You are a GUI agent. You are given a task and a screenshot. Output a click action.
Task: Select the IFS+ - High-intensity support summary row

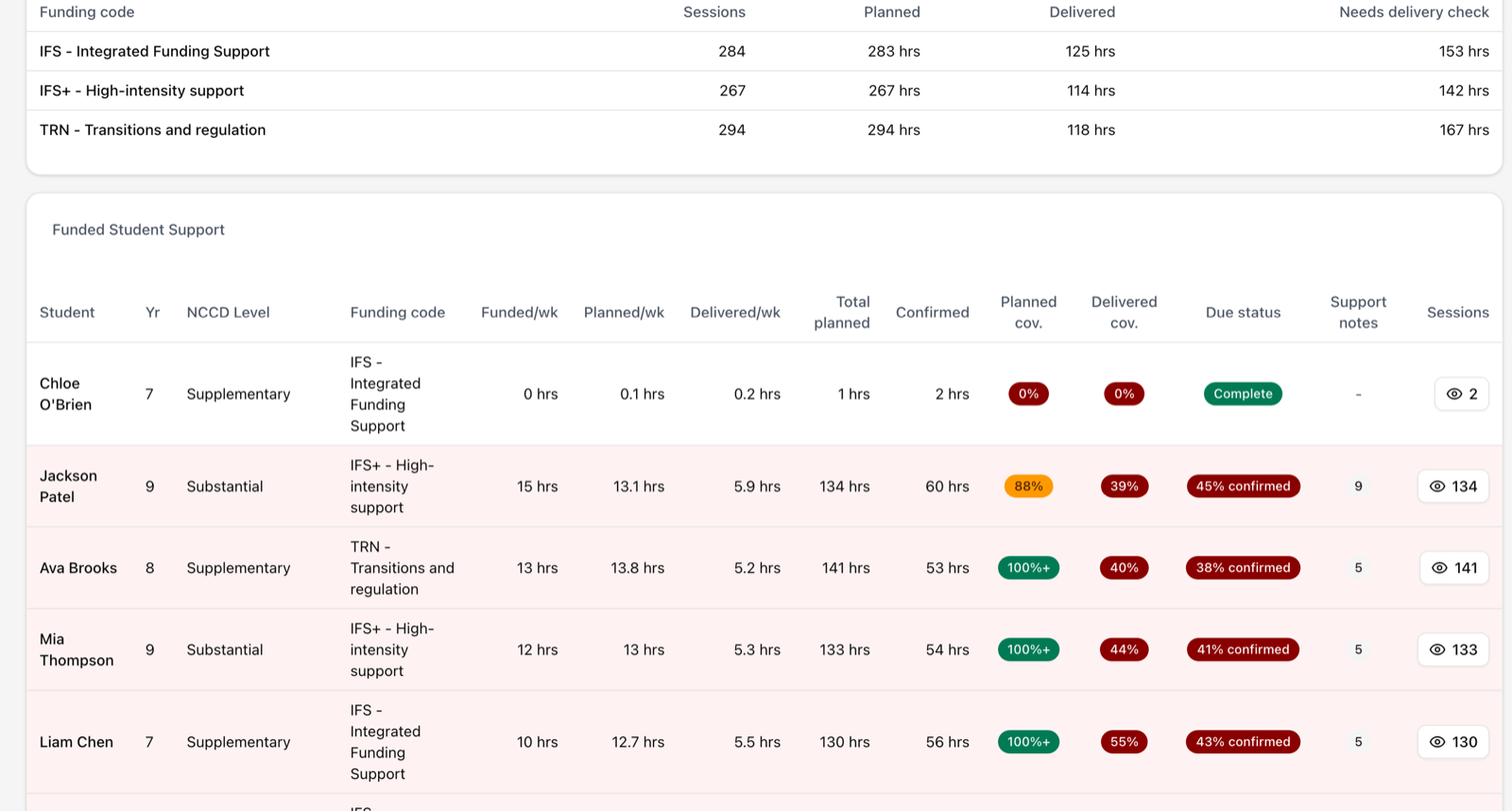[764, 91]
